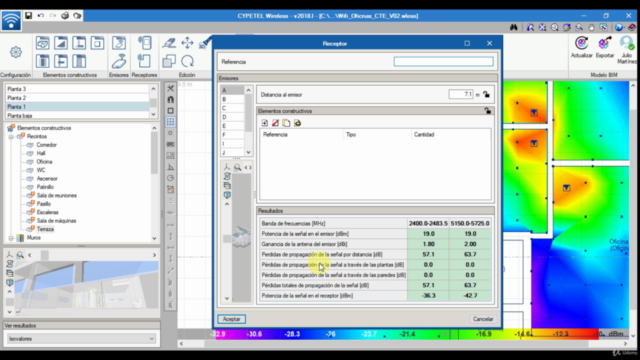
Task: Click the Cancelar button
Action: click(x=483, y=319)
